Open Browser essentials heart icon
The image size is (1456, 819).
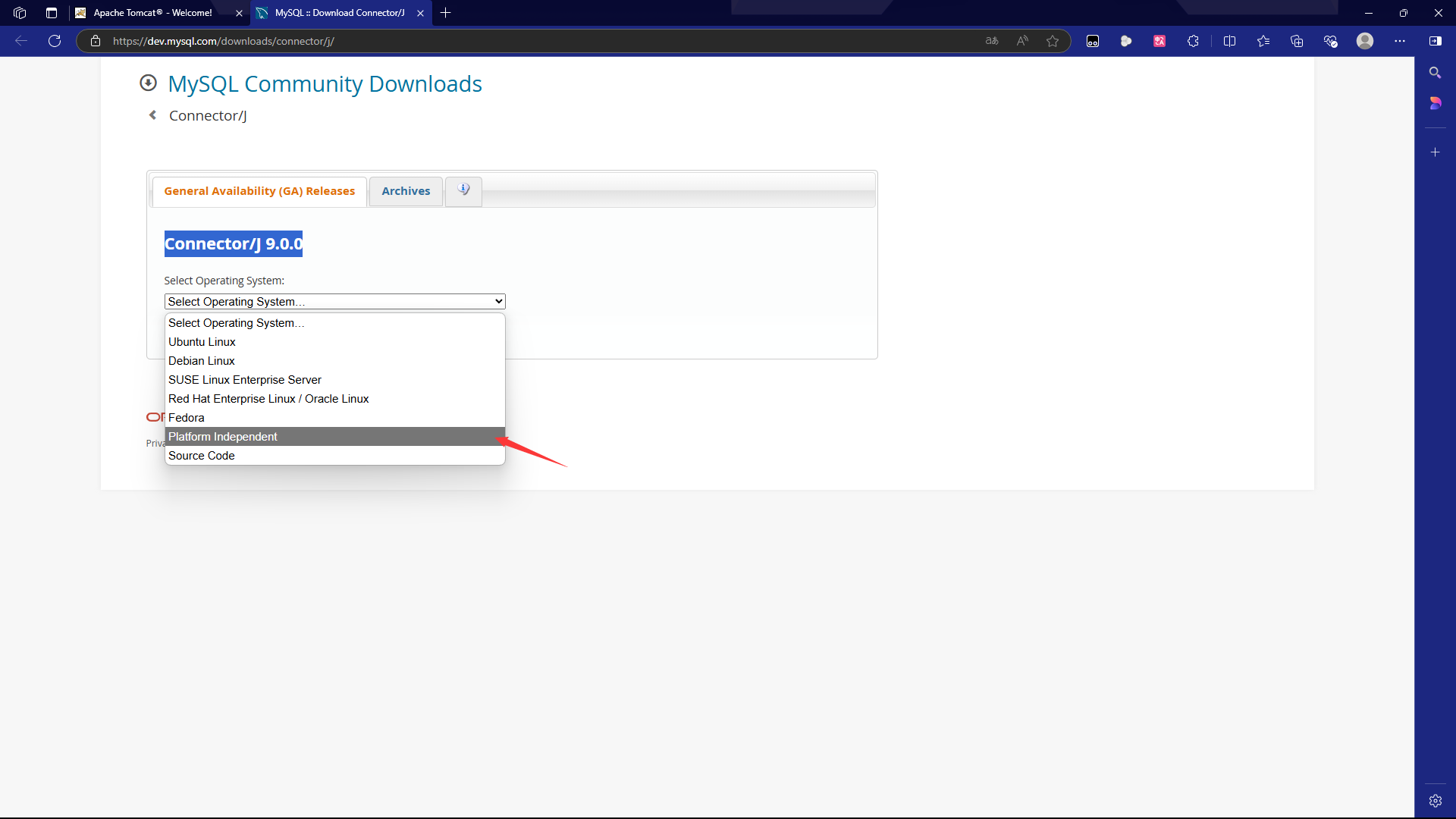tap(1330, 41)
